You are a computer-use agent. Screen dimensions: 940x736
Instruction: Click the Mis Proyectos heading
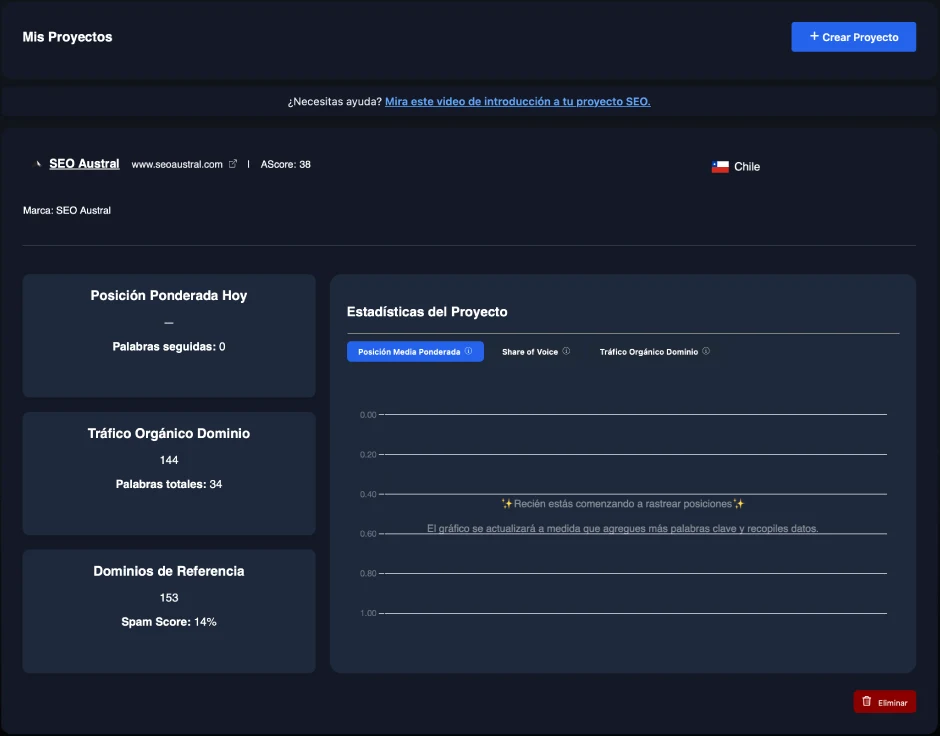67,37
